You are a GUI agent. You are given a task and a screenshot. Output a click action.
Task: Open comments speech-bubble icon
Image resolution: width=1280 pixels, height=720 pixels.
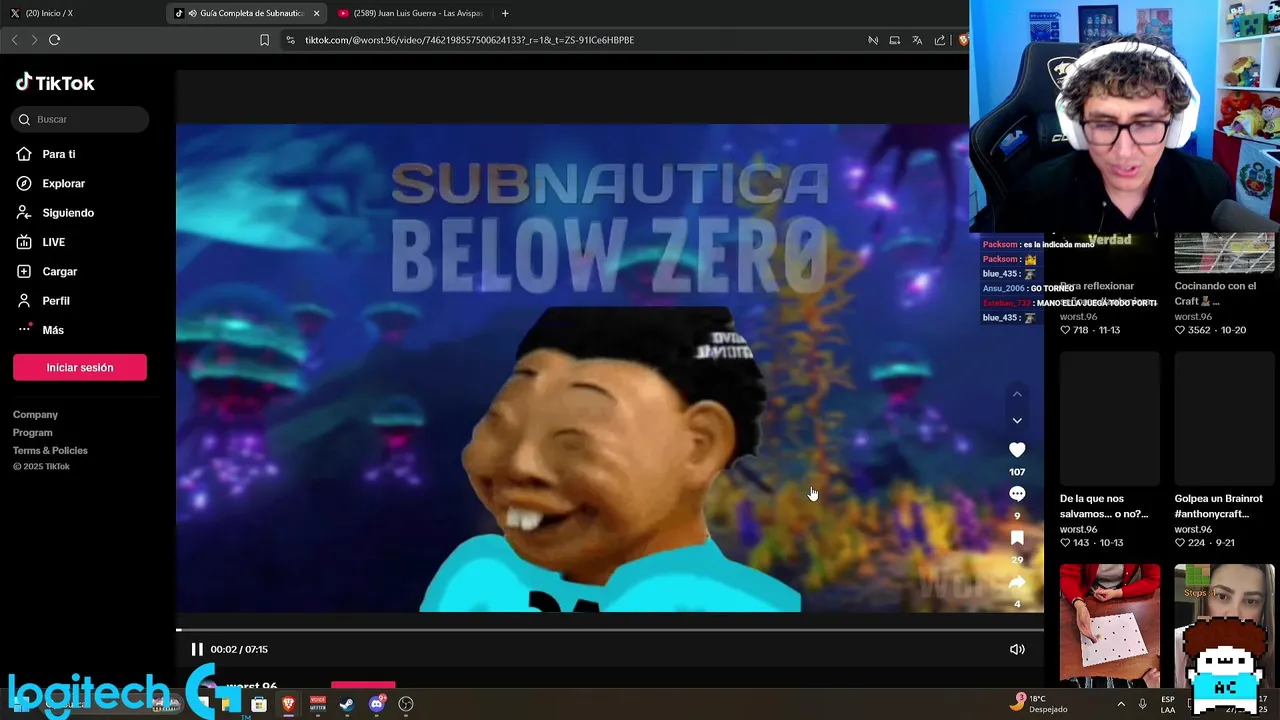click(1017, 494)
